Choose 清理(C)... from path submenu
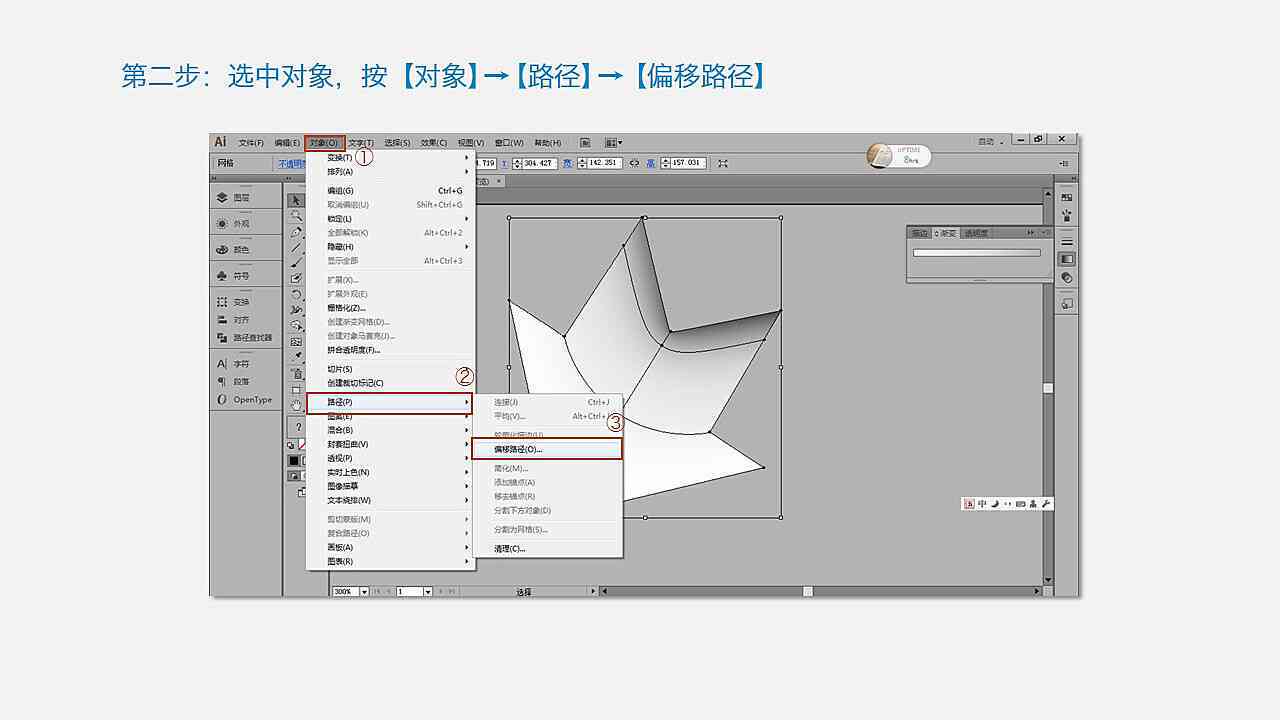1280x720 pixels. point(548,549)
